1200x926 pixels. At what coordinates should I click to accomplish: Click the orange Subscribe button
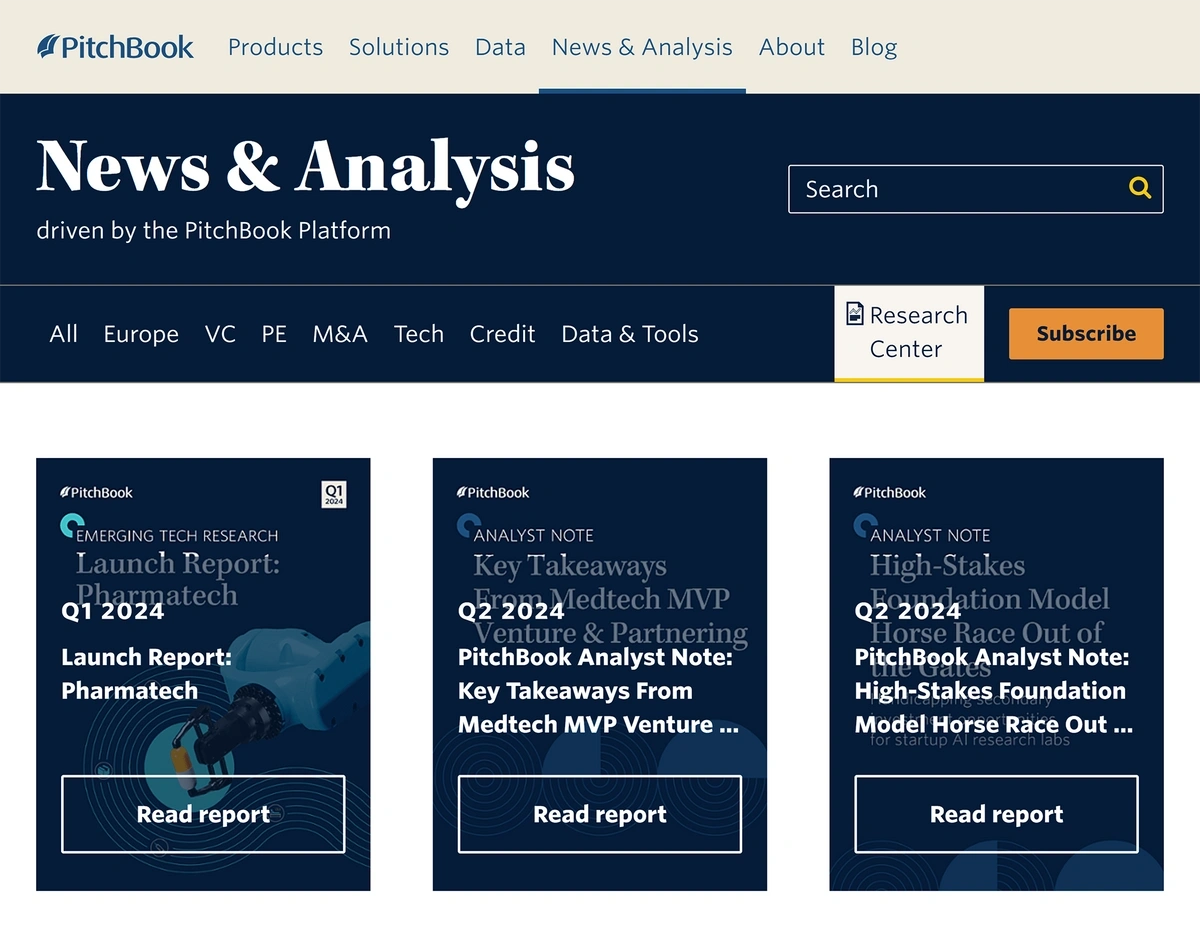click(1086, 334)
